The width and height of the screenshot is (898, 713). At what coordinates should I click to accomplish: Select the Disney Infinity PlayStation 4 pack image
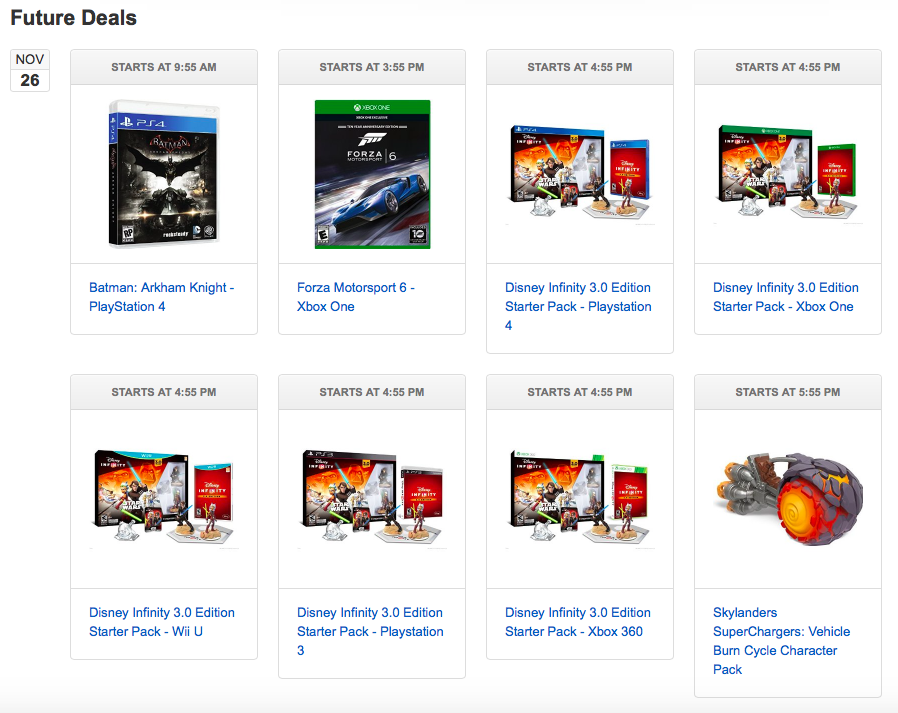click(x=580, y=174)
